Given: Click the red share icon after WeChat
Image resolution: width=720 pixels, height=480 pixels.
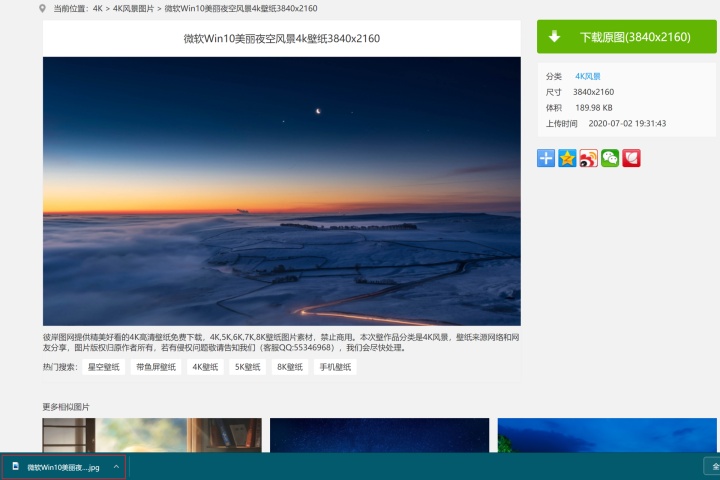Looking at the screenshot, I should click(x=631, y=158).
